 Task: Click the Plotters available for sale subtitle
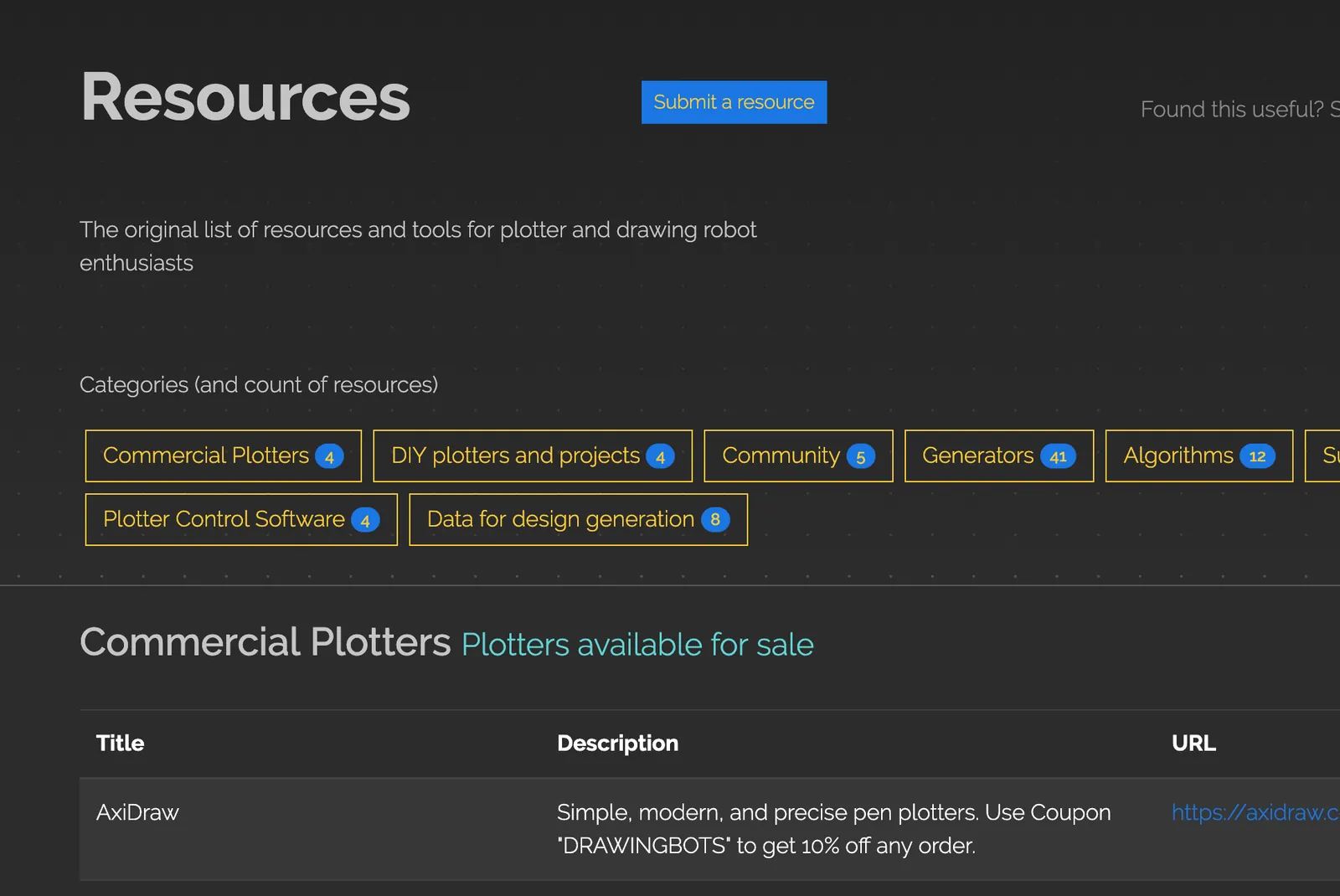[637, 645]
